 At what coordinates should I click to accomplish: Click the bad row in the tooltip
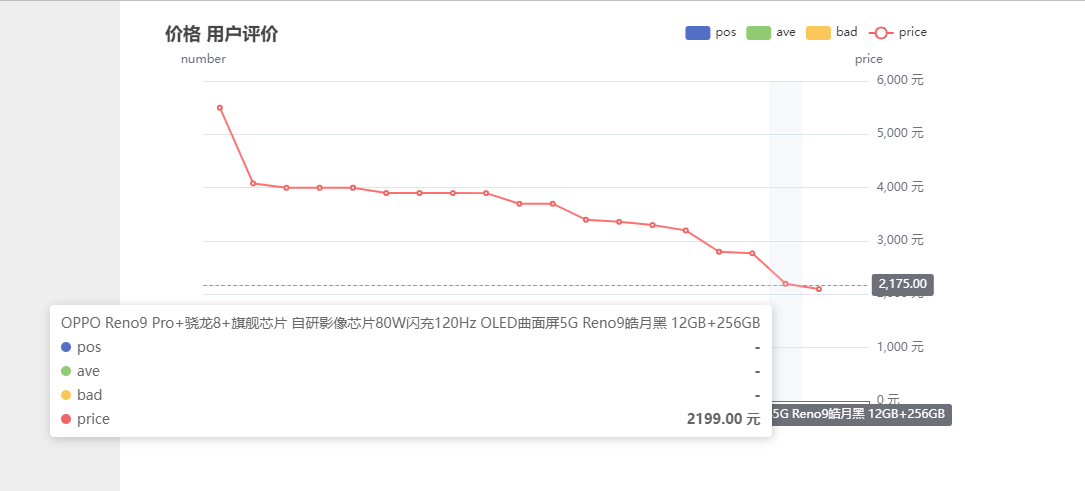[411, 395]
